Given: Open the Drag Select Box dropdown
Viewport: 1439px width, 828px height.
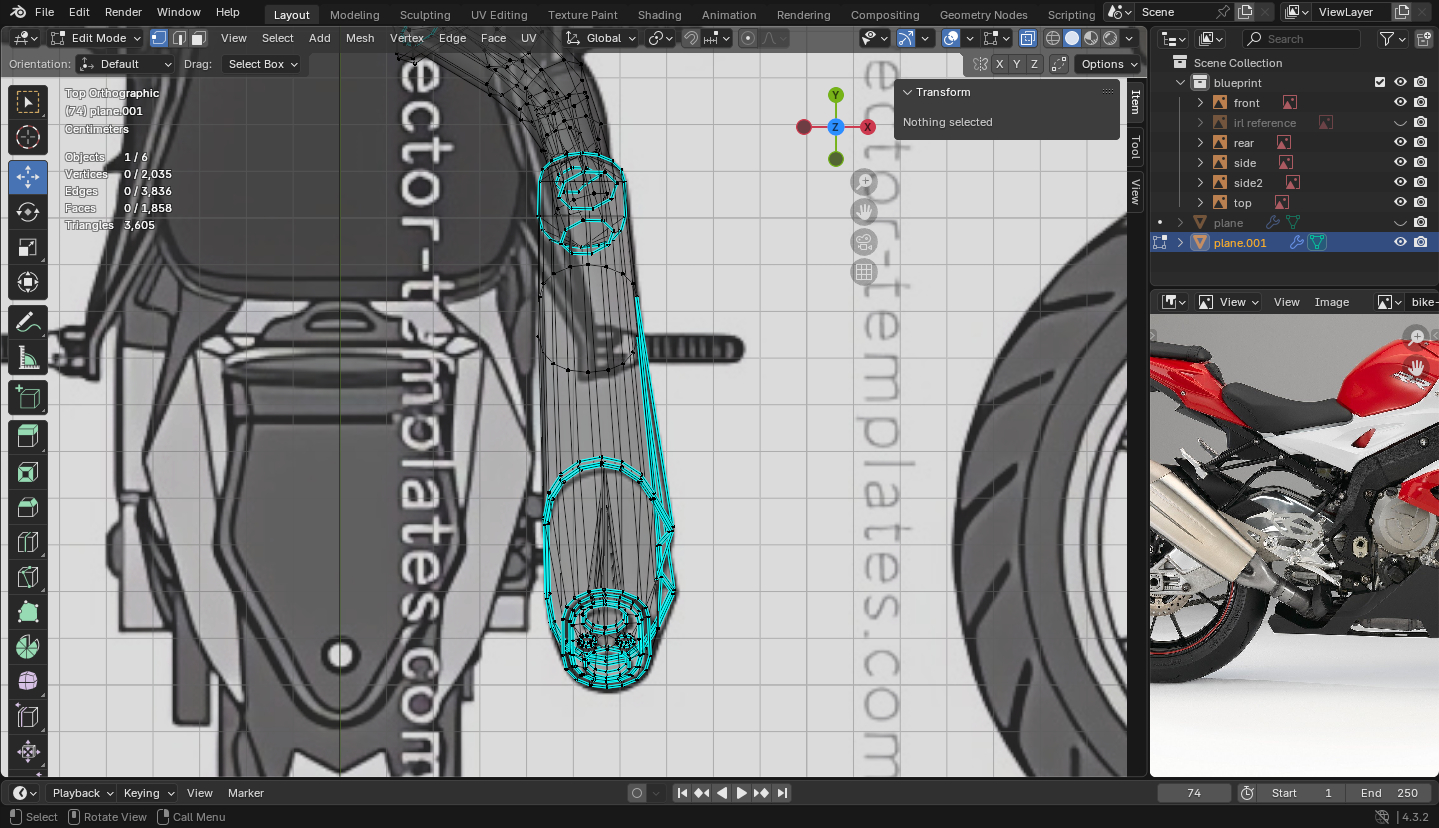Looking at the screenshot, I should (x=263, y=64).
